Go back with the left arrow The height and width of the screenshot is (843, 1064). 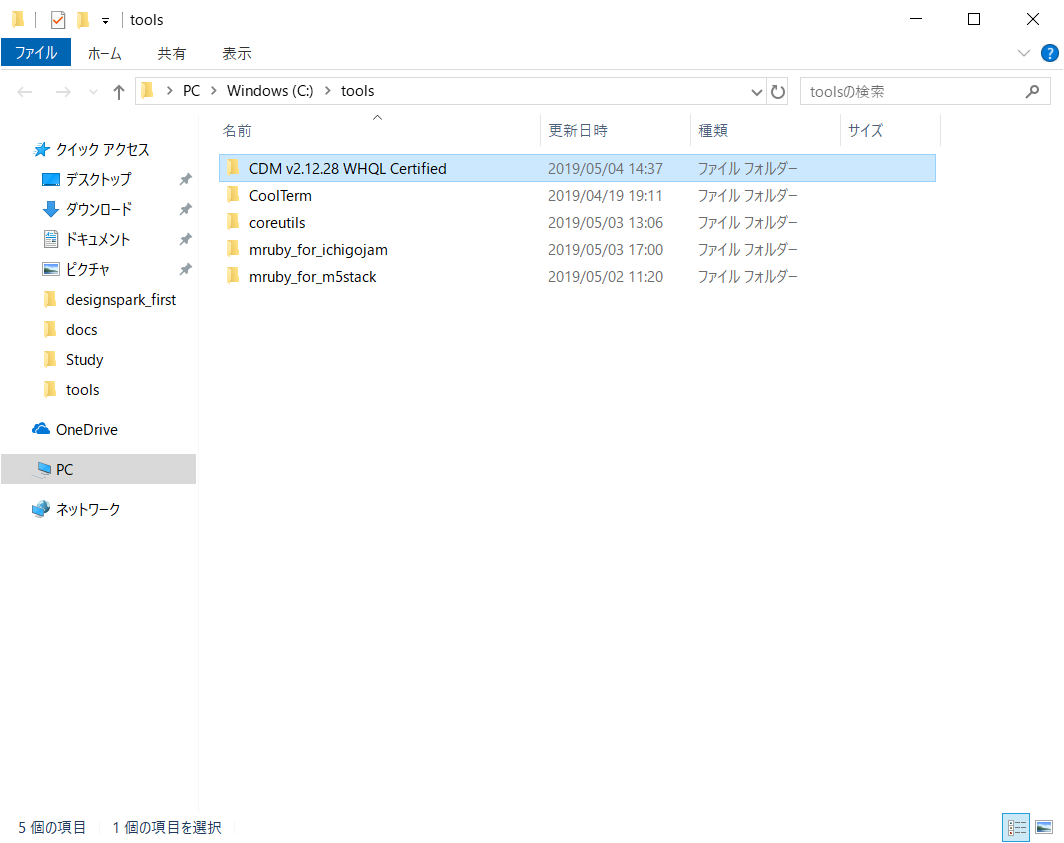pos(25,92)
